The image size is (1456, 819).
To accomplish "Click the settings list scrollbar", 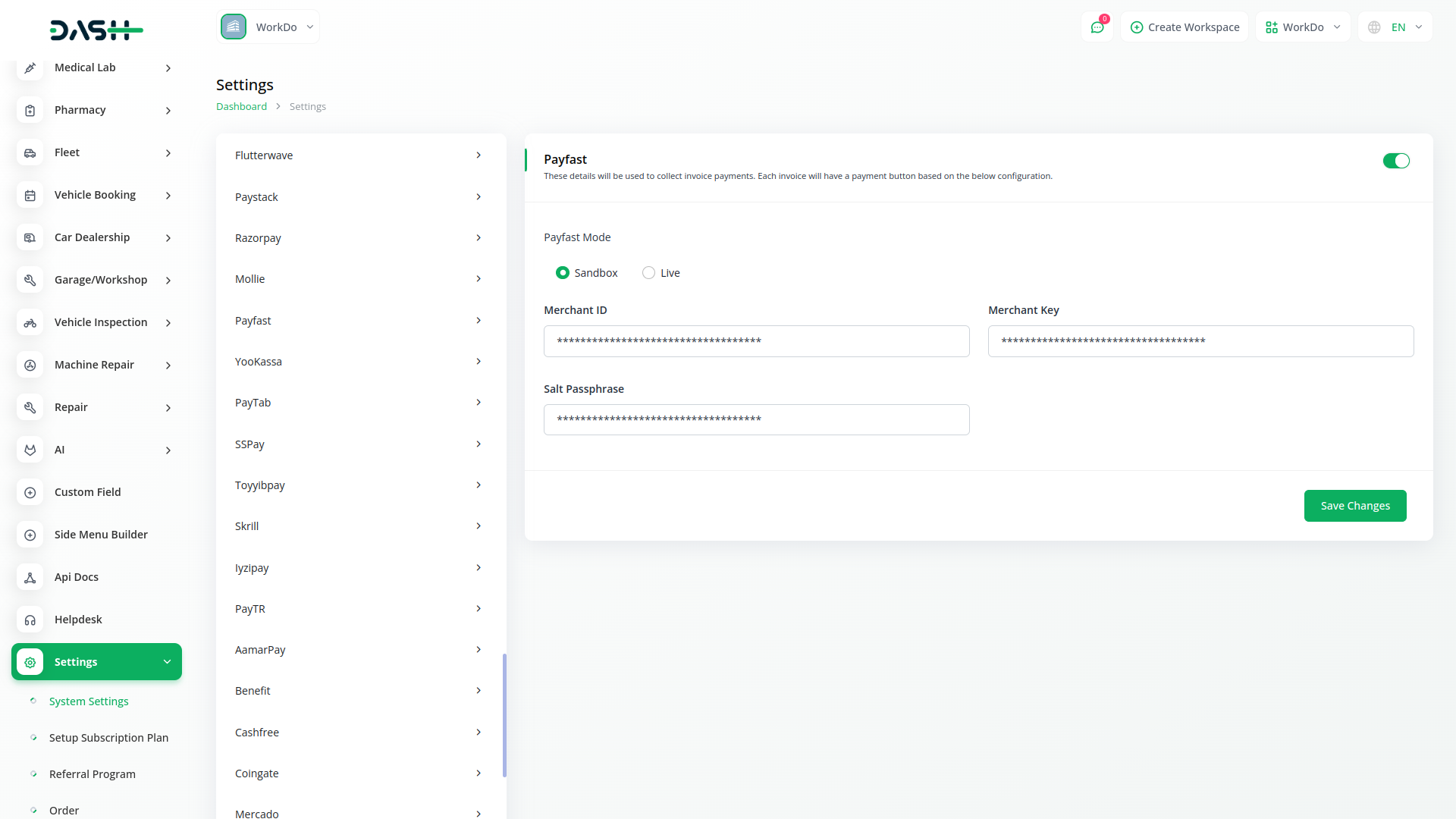I will (504, 715).
